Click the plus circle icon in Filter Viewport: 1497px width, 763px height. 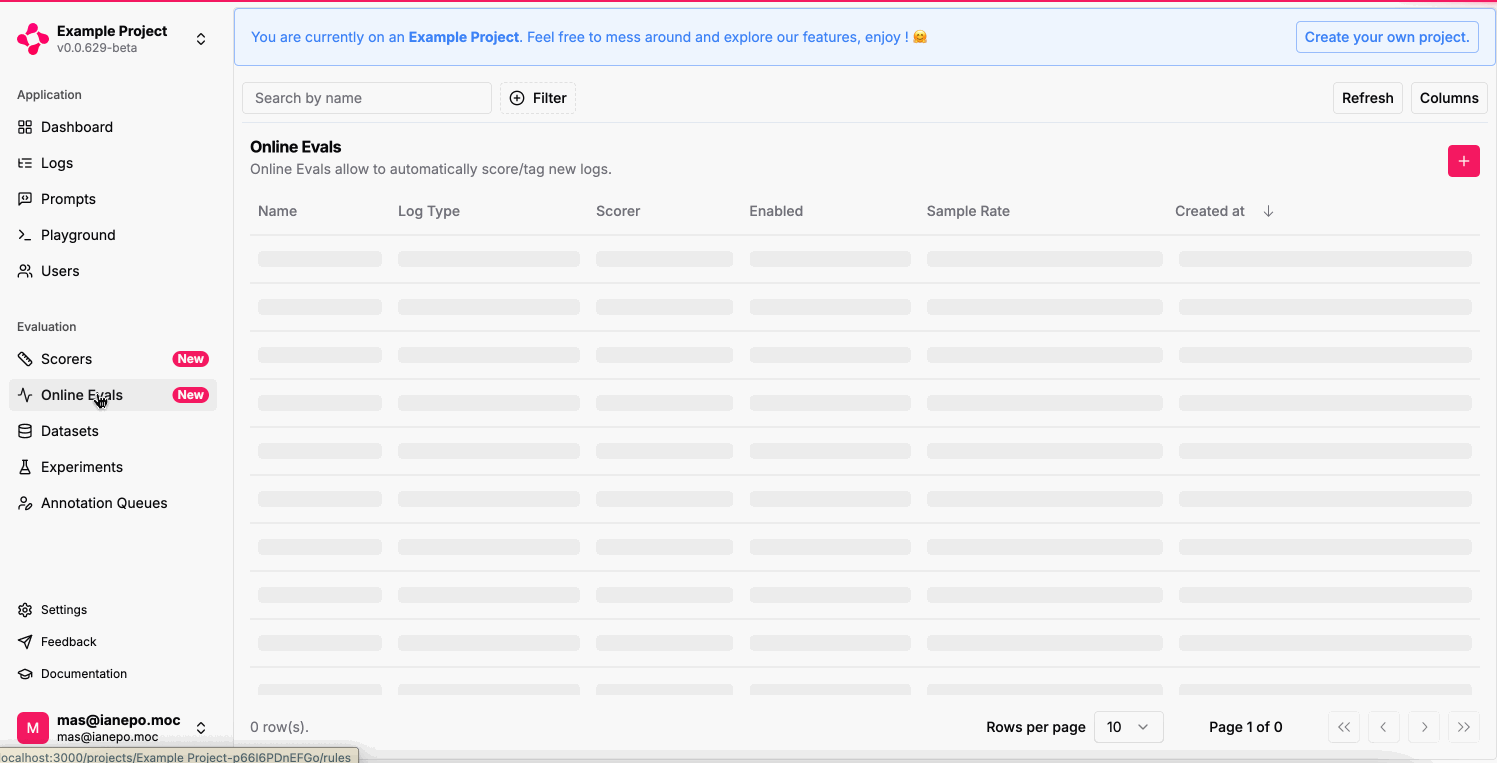(x=517, y=98)
